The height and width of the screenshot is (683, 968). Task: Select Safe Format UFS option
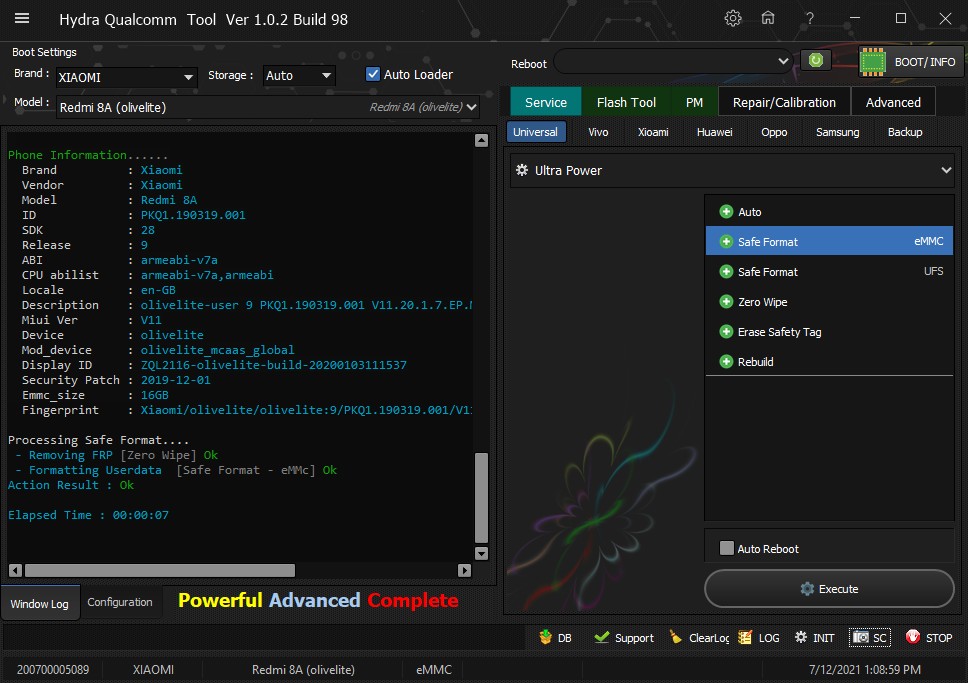829,272
